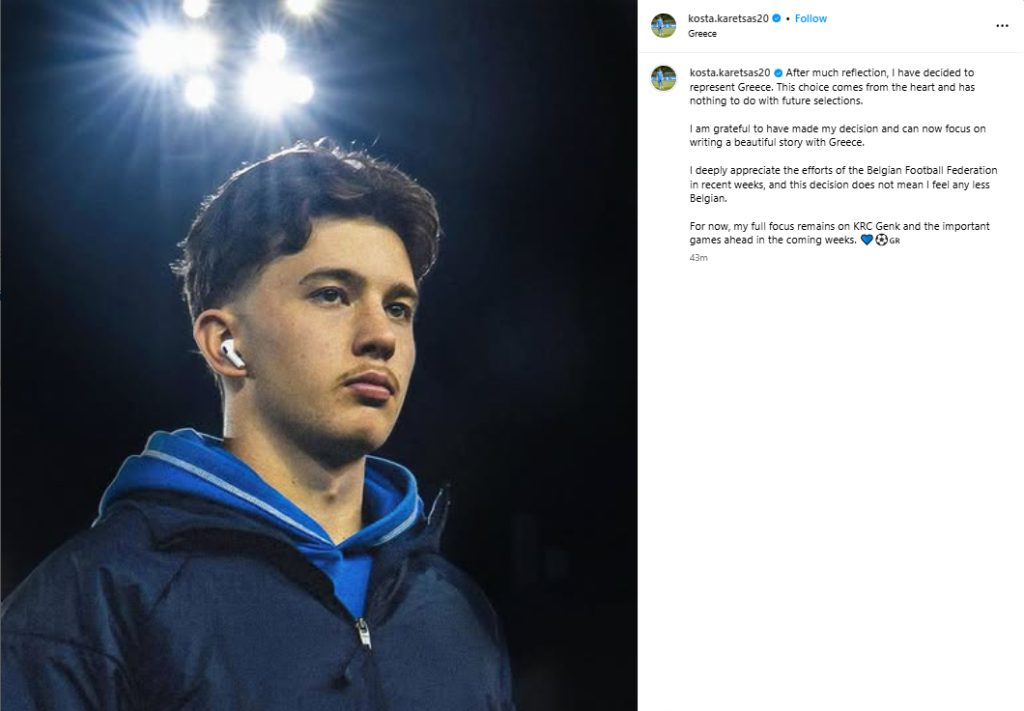Open kosta.karetsas20 profile from the header username
Viewport: 1024px width, 711px height.
pos(729,19)
